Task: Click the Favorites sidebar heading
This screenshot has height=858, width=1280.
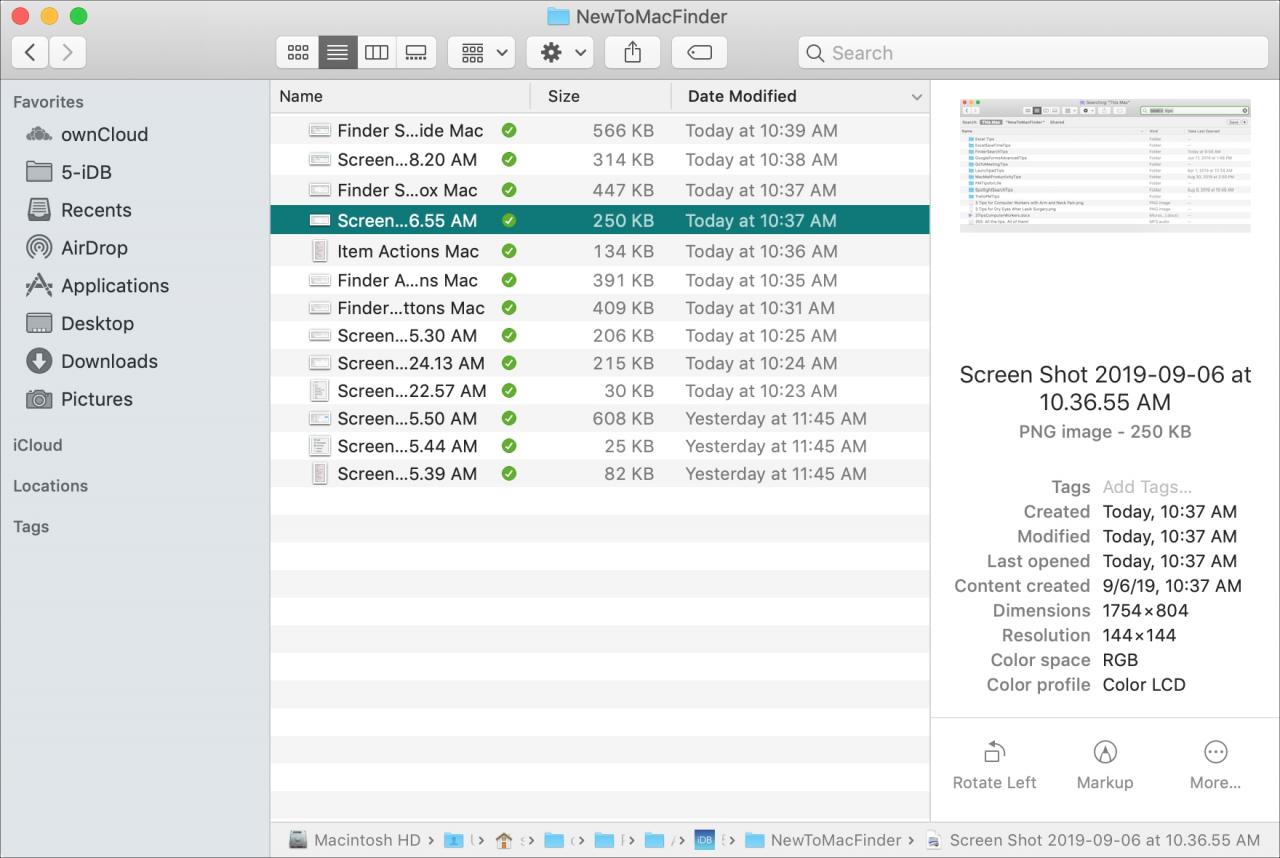Action: tap(48, 102)
